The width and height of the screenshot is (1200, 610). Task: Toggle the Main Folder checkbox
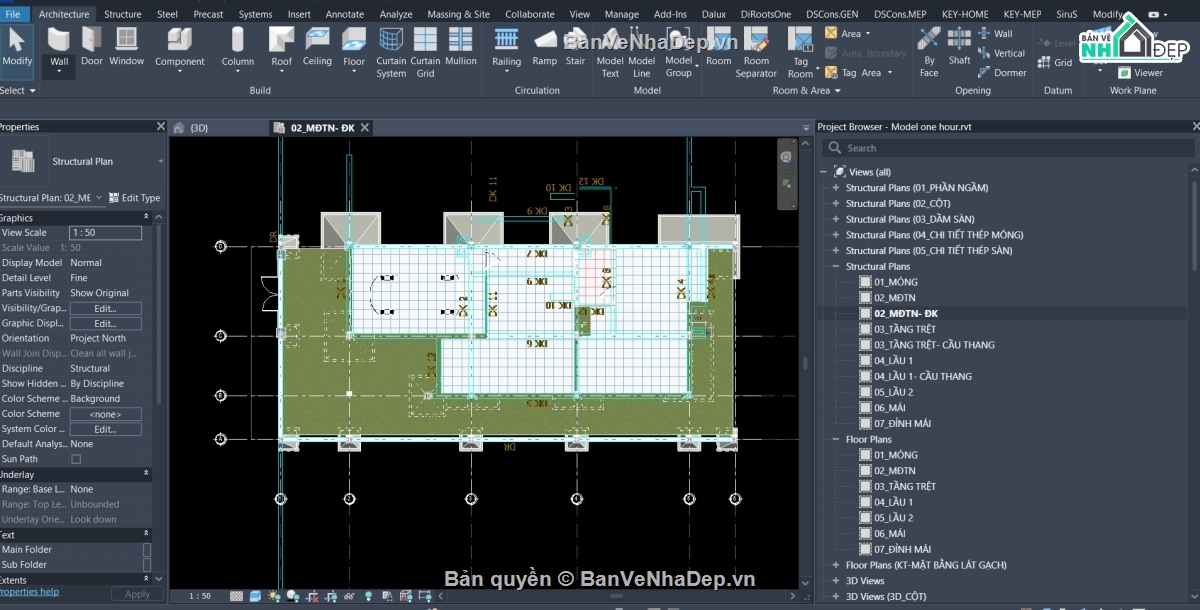(147, 550)
